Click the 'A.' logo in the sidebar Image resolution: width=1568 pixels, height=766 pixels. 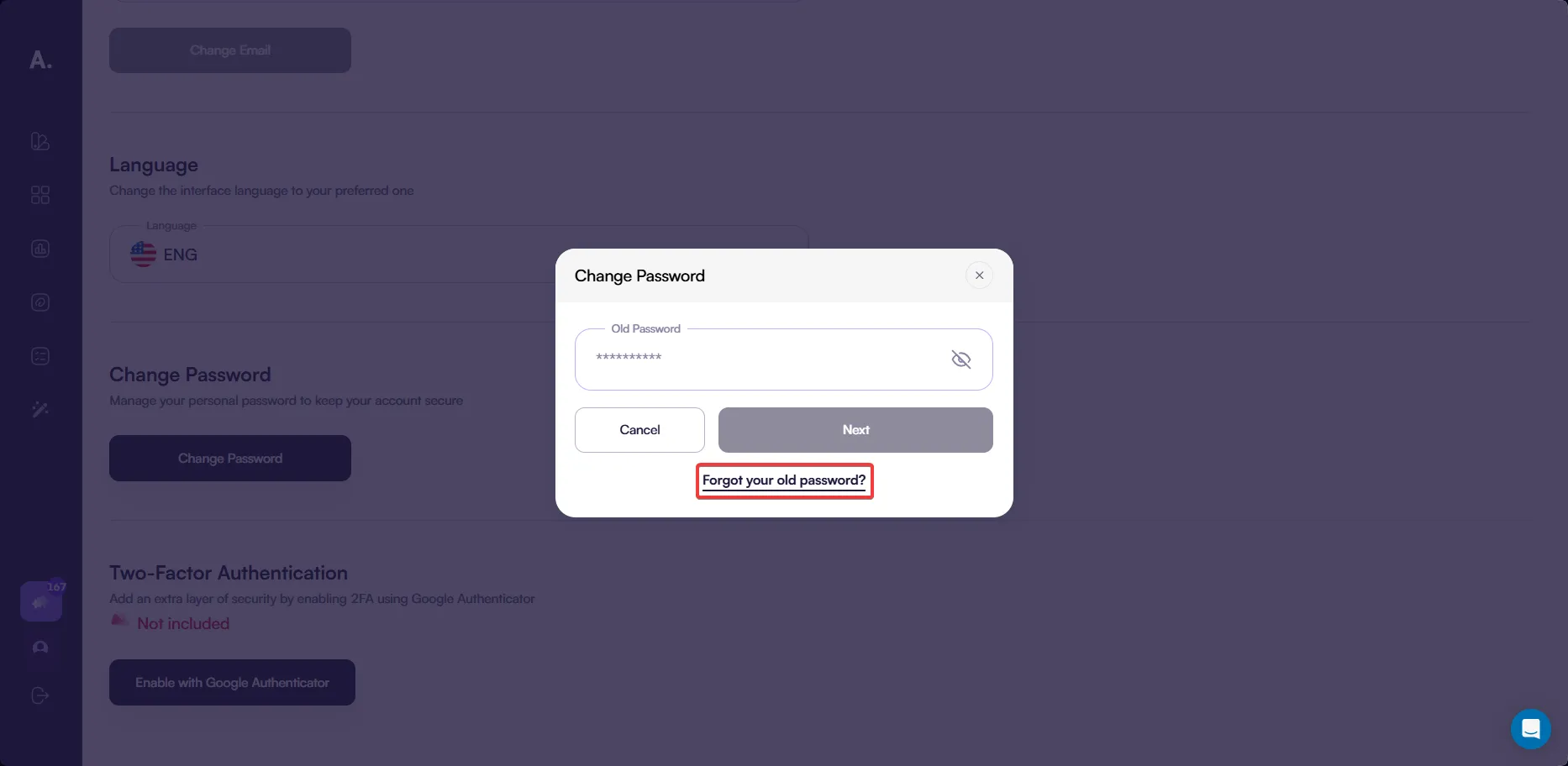(40, 60)
